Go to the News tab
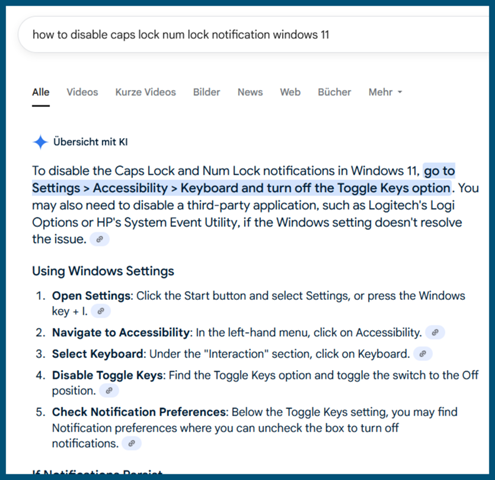The height and width of the screenshot is (480, 495). click(x=250, y=92)
